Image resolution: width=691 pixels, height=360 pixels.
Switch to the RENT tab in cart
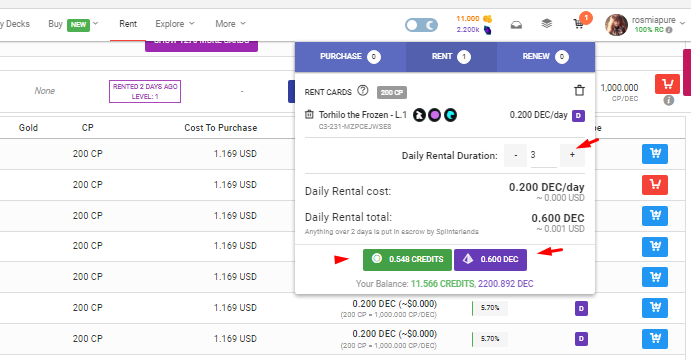point(451,56)
